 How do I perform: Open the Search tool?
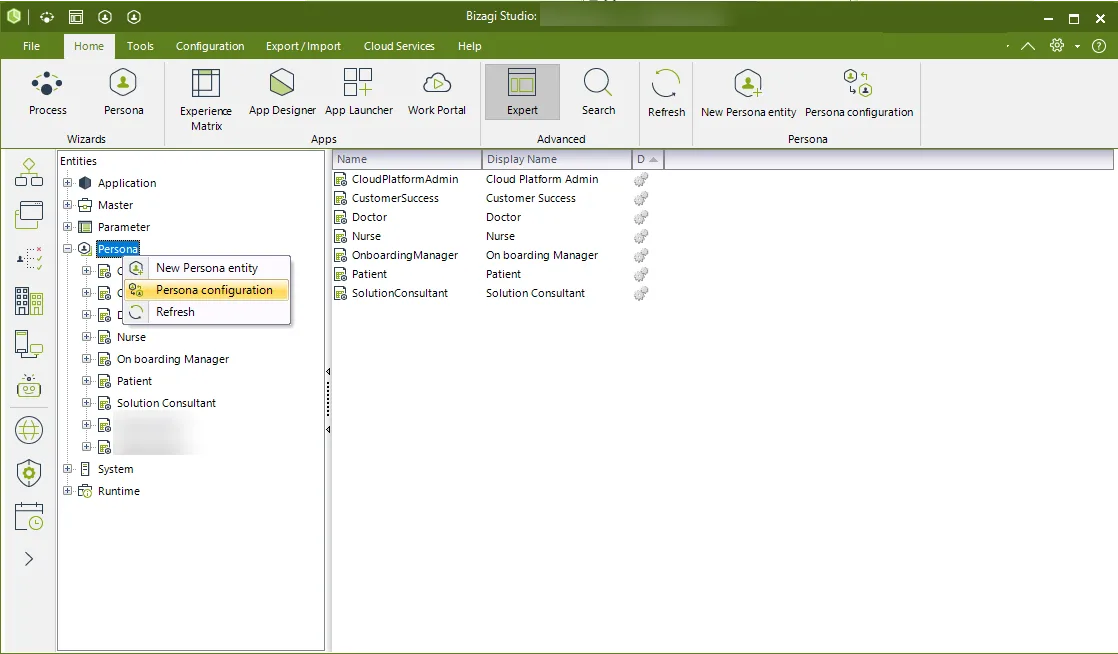(x=598, y=93)
